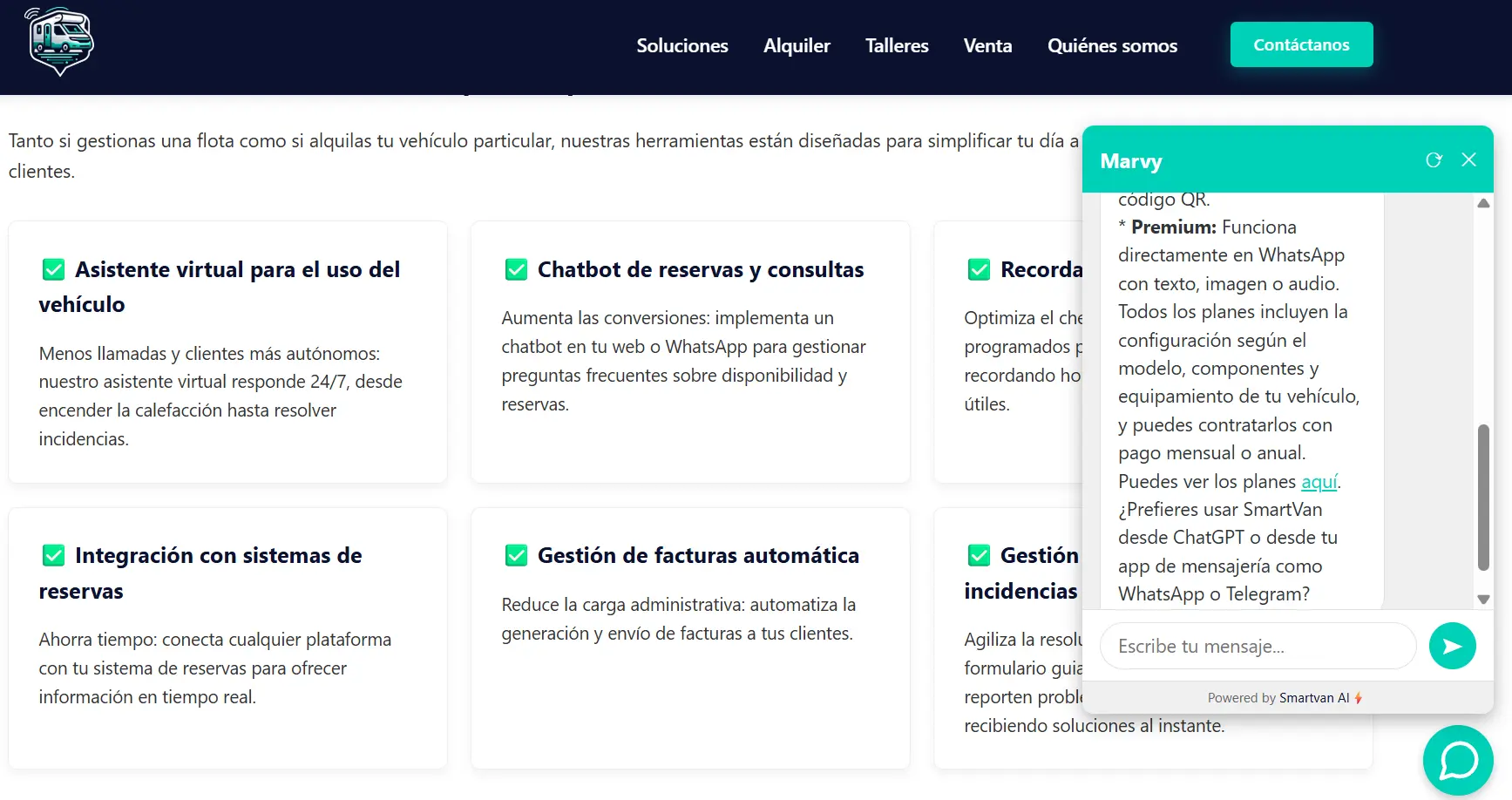Reset the Marvy chat conversation
Image resolution: width=1512 pixels, height=800 pixels.
coord(1434,159)
